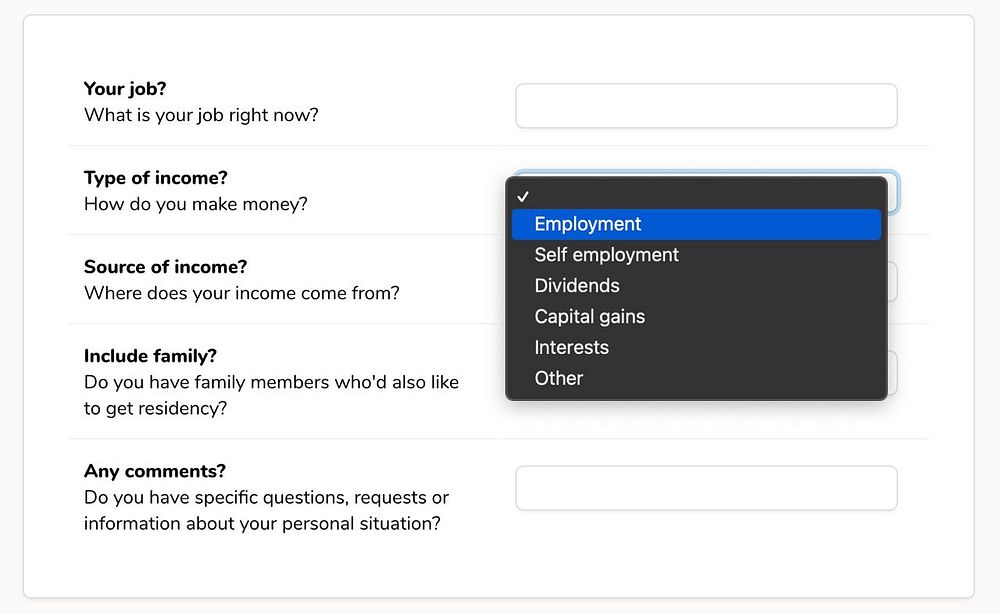
Task: Pick "Dividends" as the income type
Action: [x=577, y=286]
